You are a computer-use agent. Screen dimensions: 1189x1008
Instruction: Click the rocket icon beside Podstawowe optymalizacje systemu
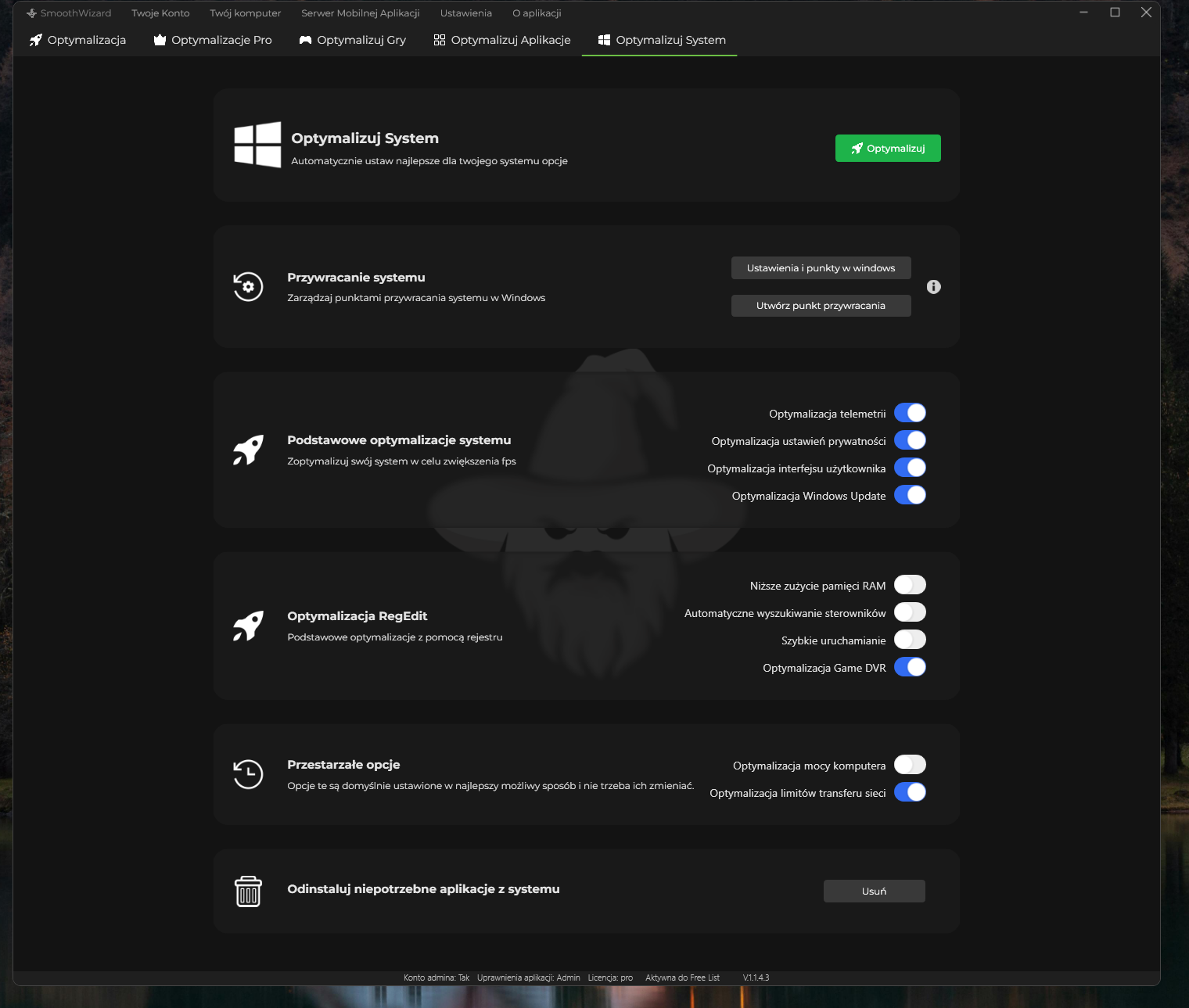tap(248, 450)
